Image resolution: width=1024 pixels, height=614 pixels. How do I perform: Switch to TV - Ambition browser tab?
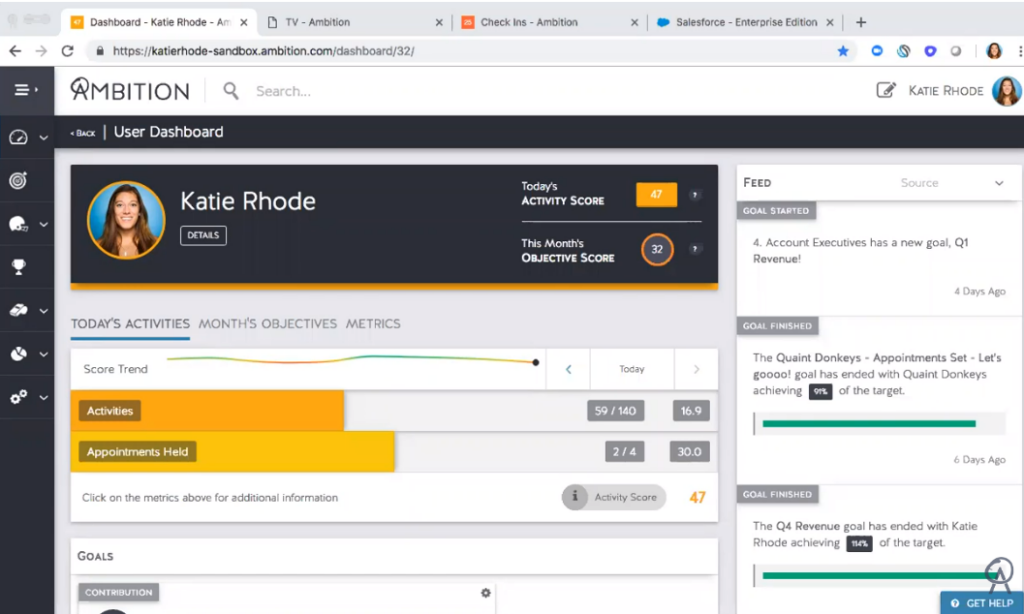pos(353,22)
